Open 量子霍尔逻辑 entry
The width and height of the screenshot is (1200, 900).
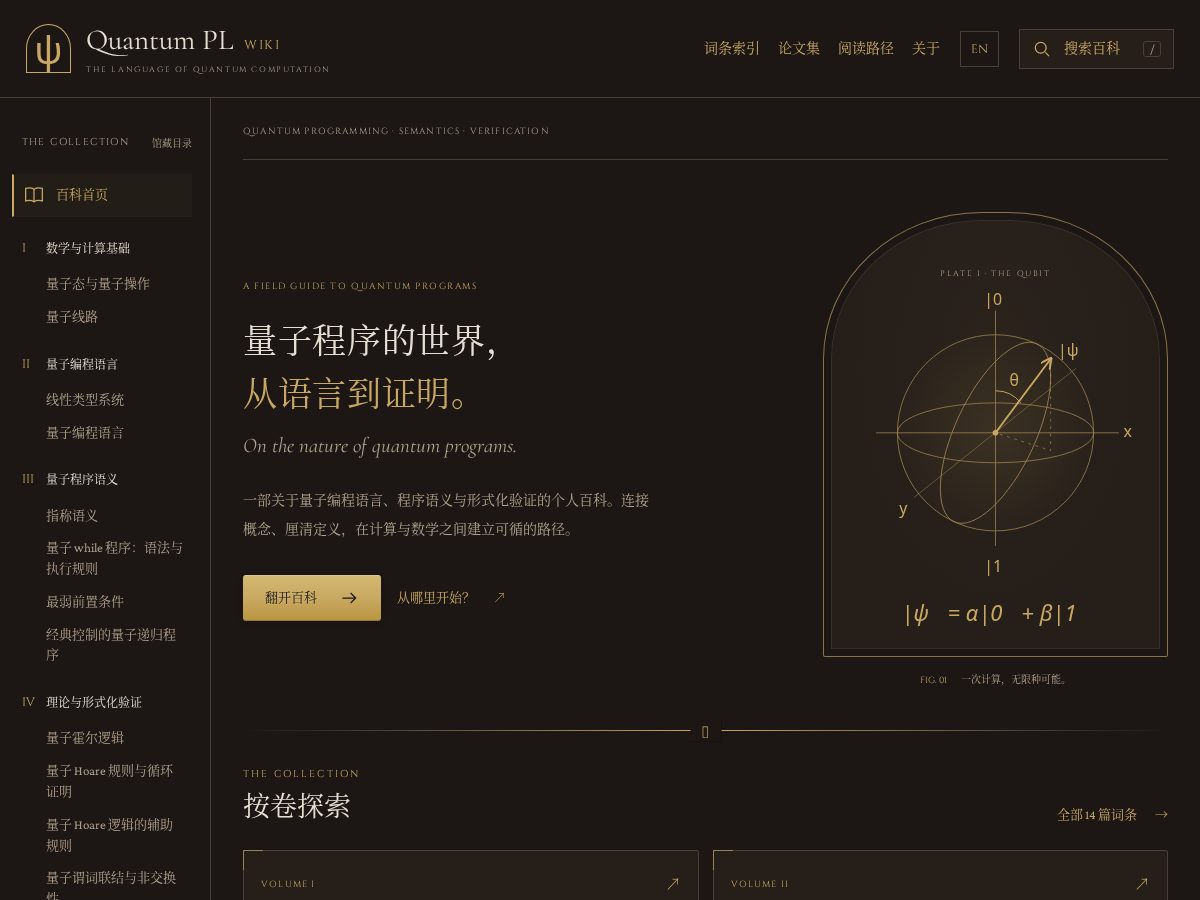tap(85, 738)
